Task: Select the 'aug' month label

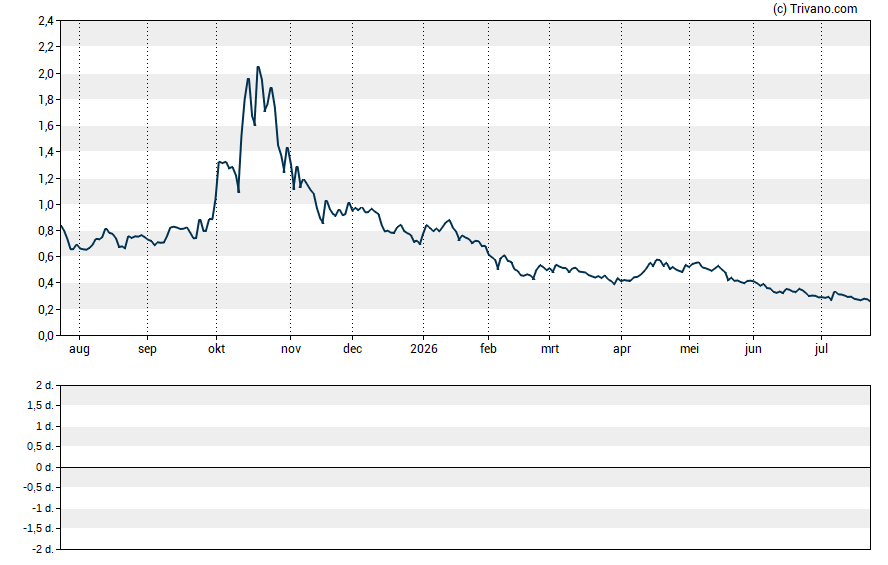Action: point(79,349)
